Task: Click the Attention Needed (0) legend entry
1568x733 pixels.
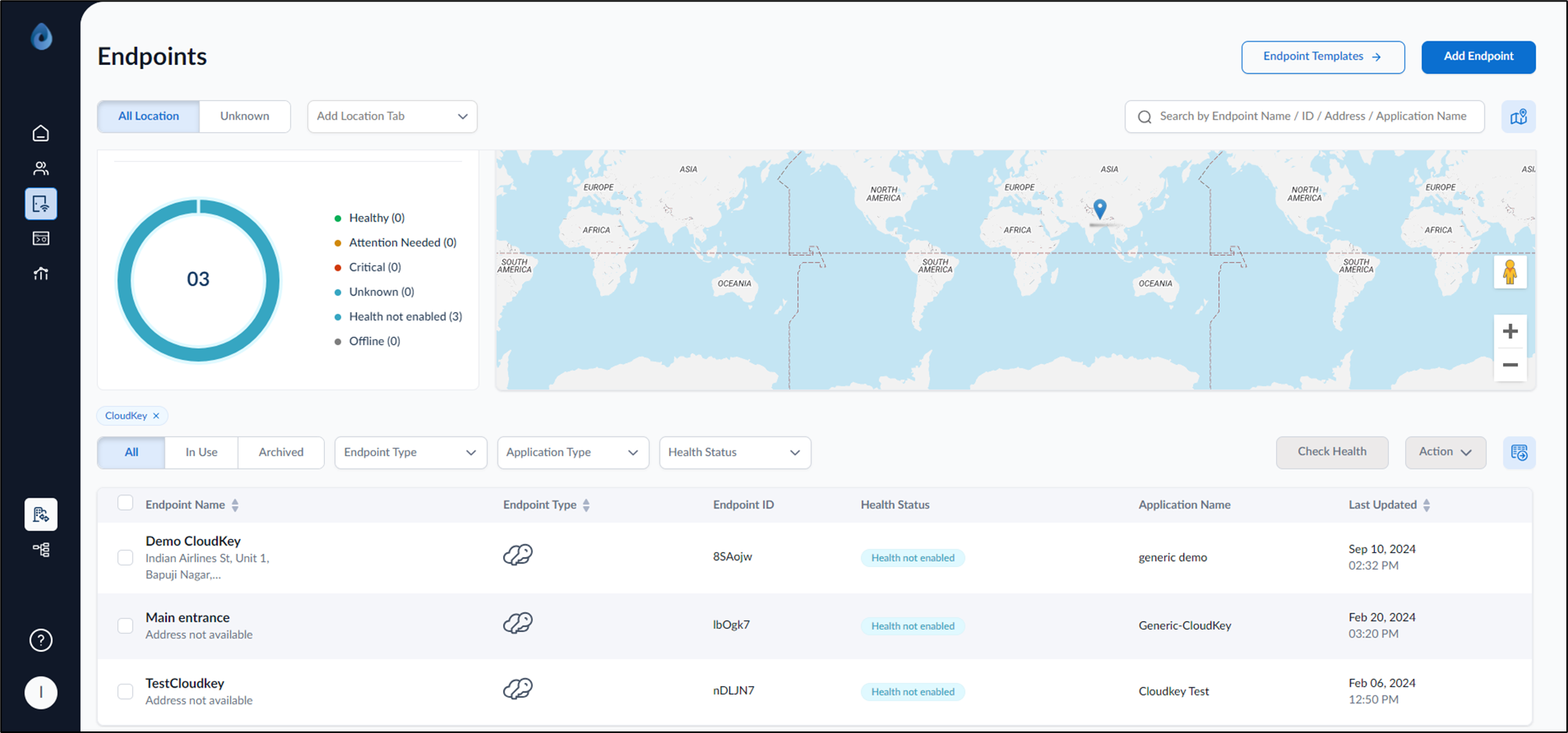Action: coord(395,243)
